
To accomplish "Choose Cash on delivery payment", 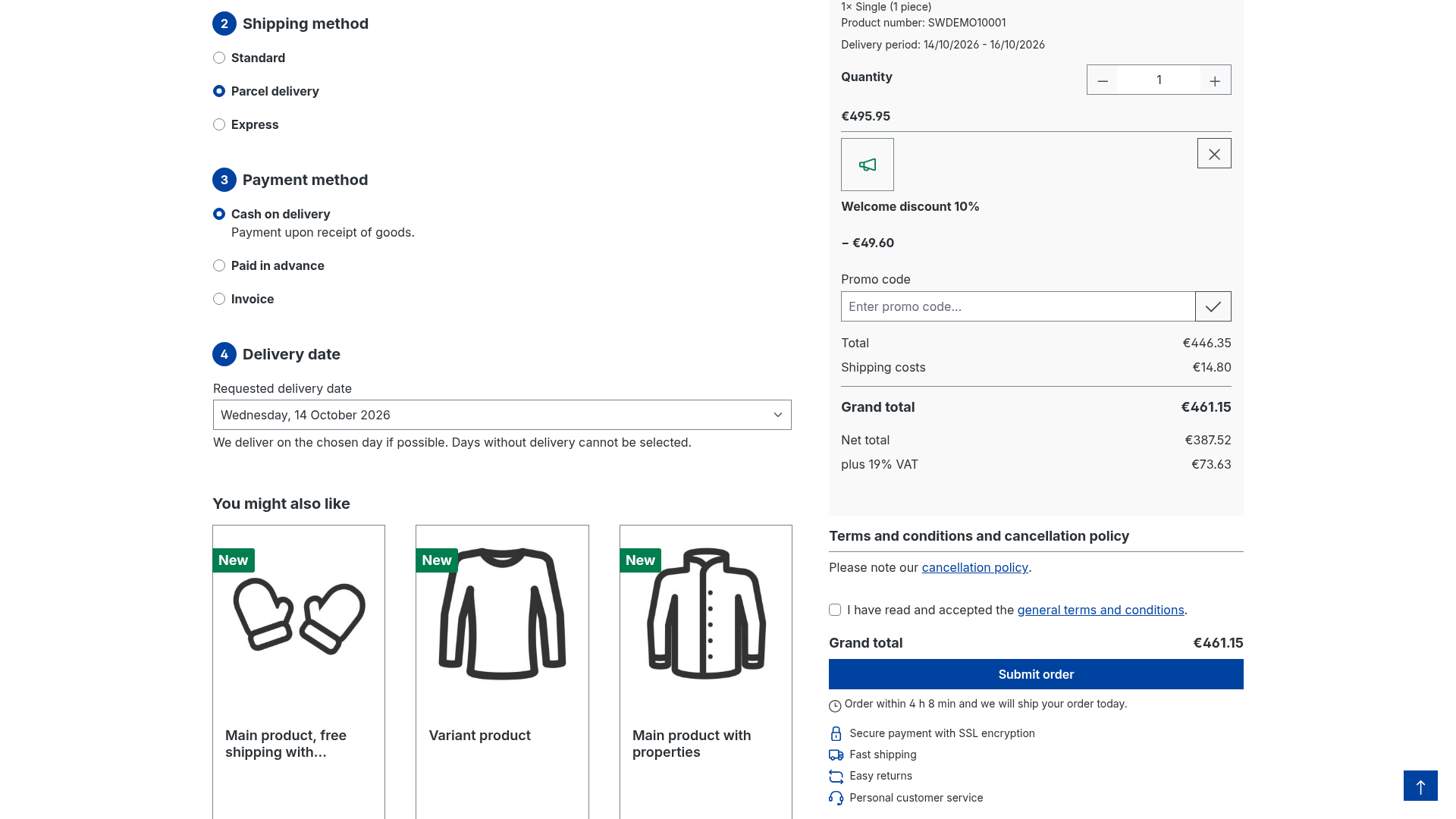I will [219, 214].
